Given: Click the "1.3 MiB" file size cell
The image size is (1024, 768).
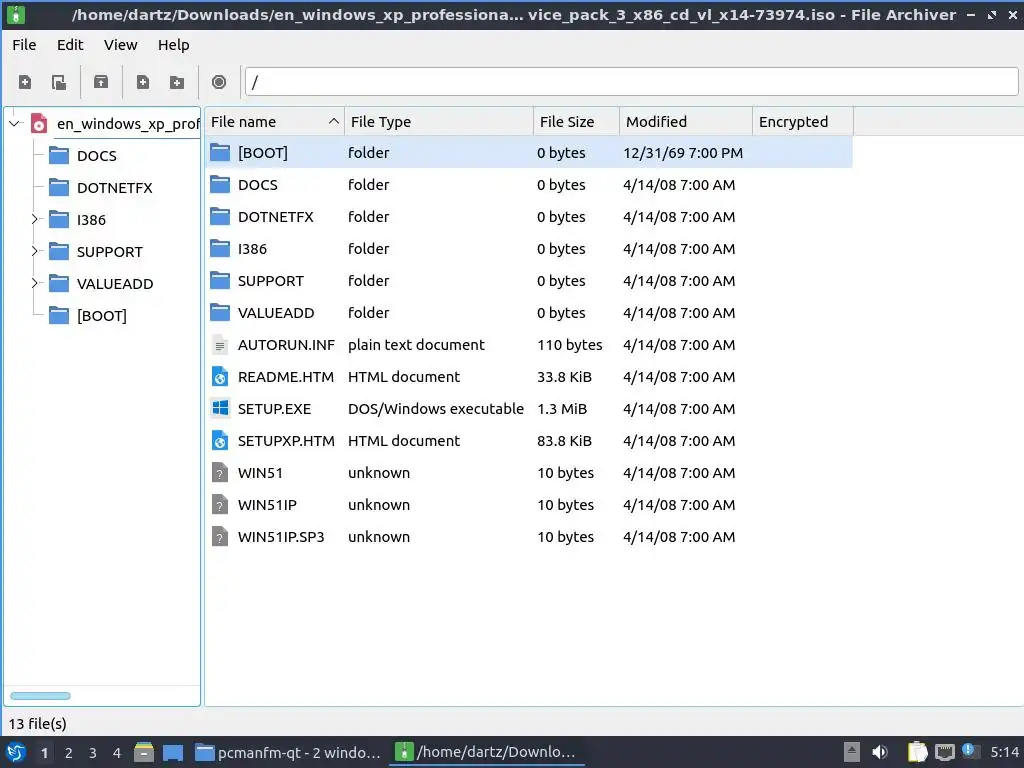Looking at the screenshot, I should point(562,409).
